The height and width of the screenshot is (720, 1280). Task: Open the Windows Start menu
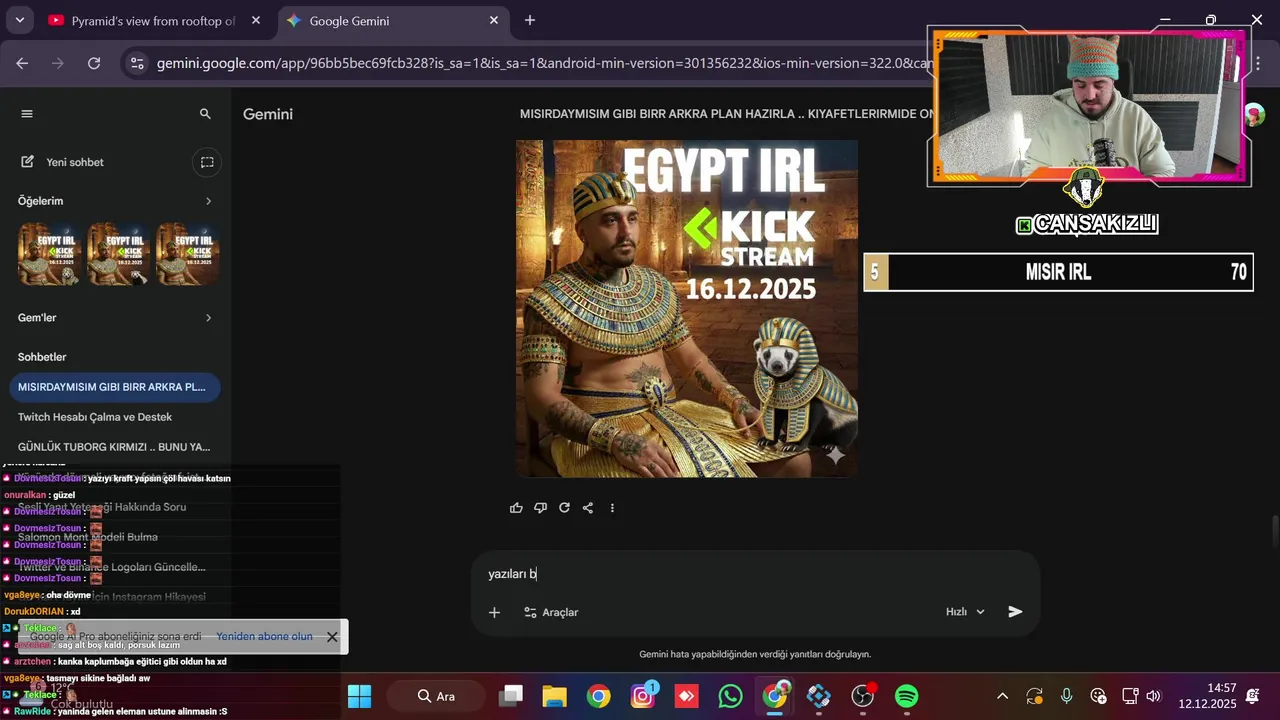pyautogui.click(x=359, y=696)
